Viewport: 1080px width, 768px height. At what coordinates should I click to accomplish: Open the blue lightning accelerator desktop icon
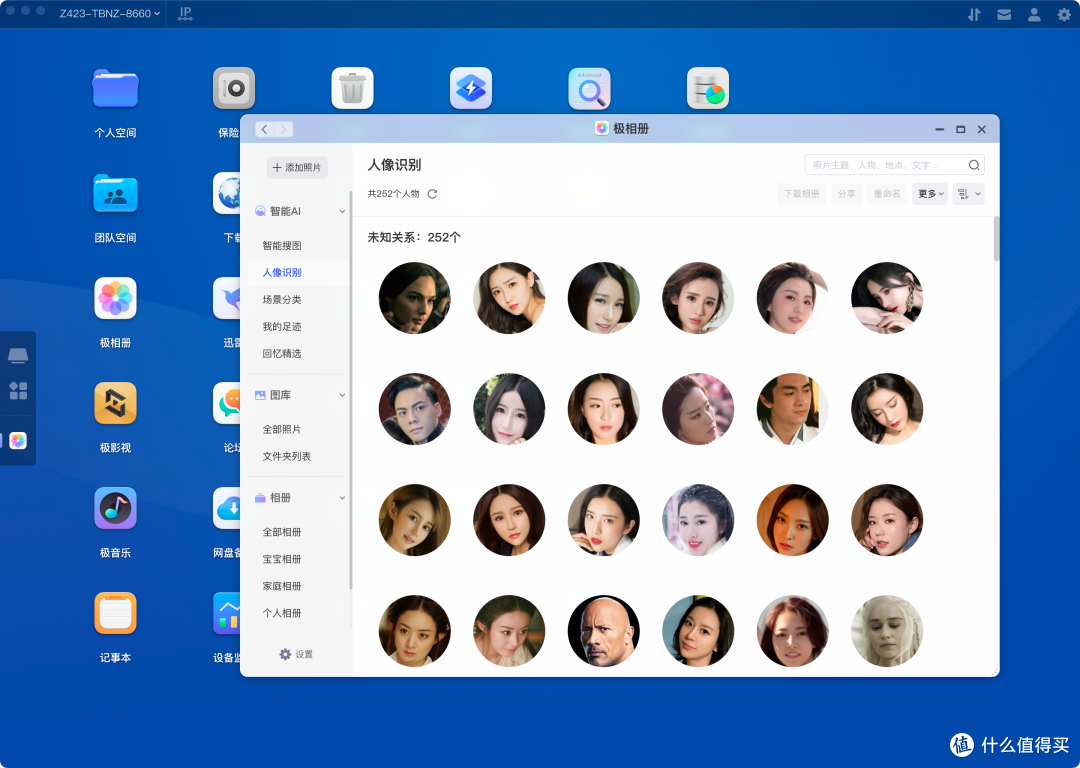470,88
